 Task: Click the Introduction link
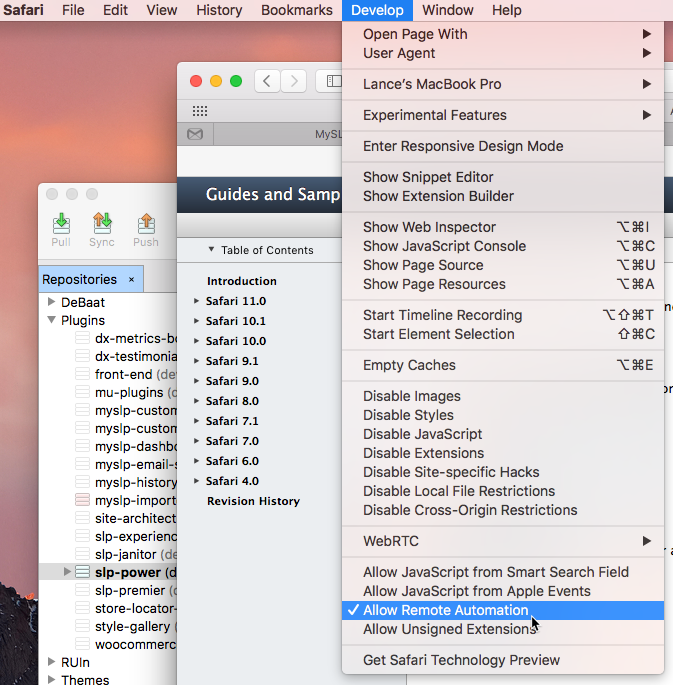[x=242, y=281]
